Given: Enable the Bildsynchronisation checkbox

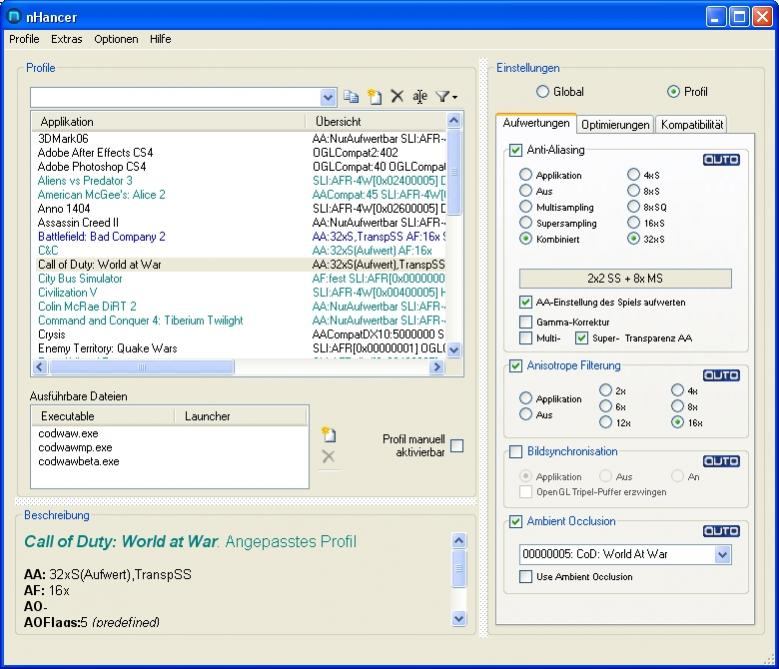Looking at the screenshot, I should tap(516, 451).
